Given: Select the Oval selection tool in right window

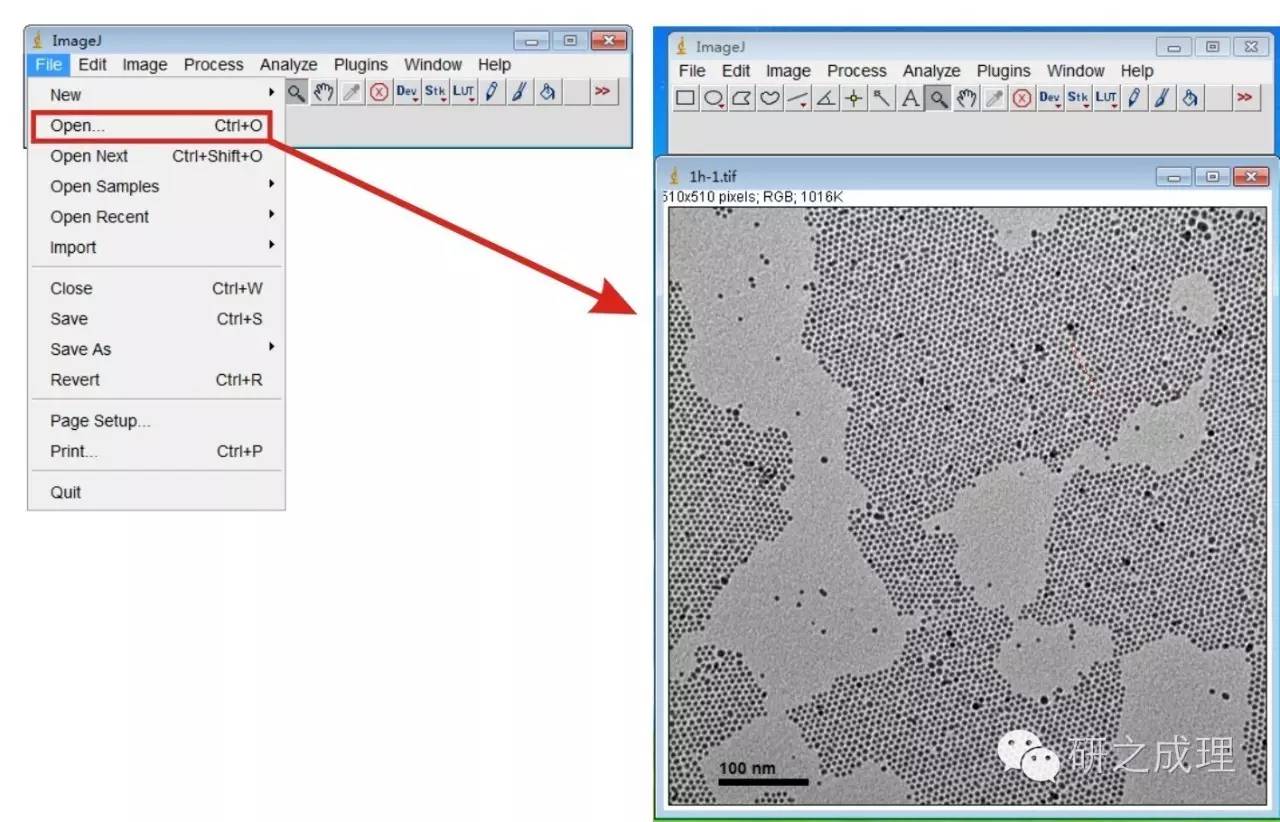Looking at the screenshot, I should tap(714, 97).
